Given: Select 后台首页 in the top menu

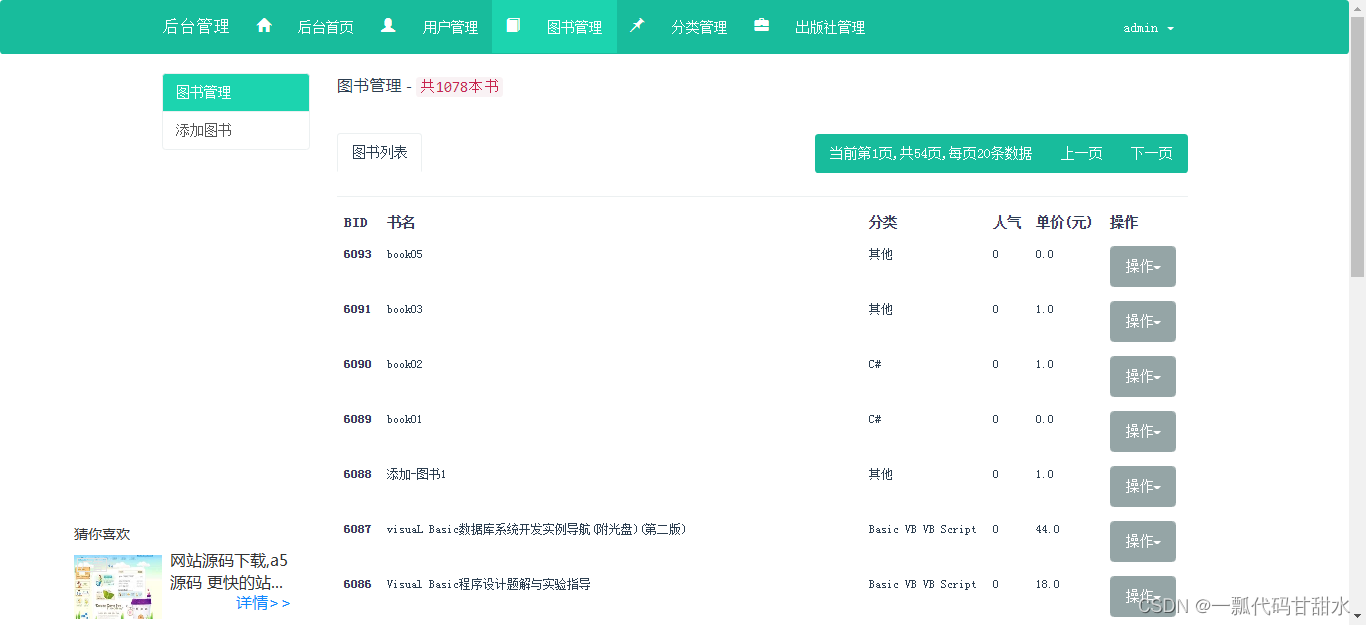Looking at the screenshot, I should (325, 27).
